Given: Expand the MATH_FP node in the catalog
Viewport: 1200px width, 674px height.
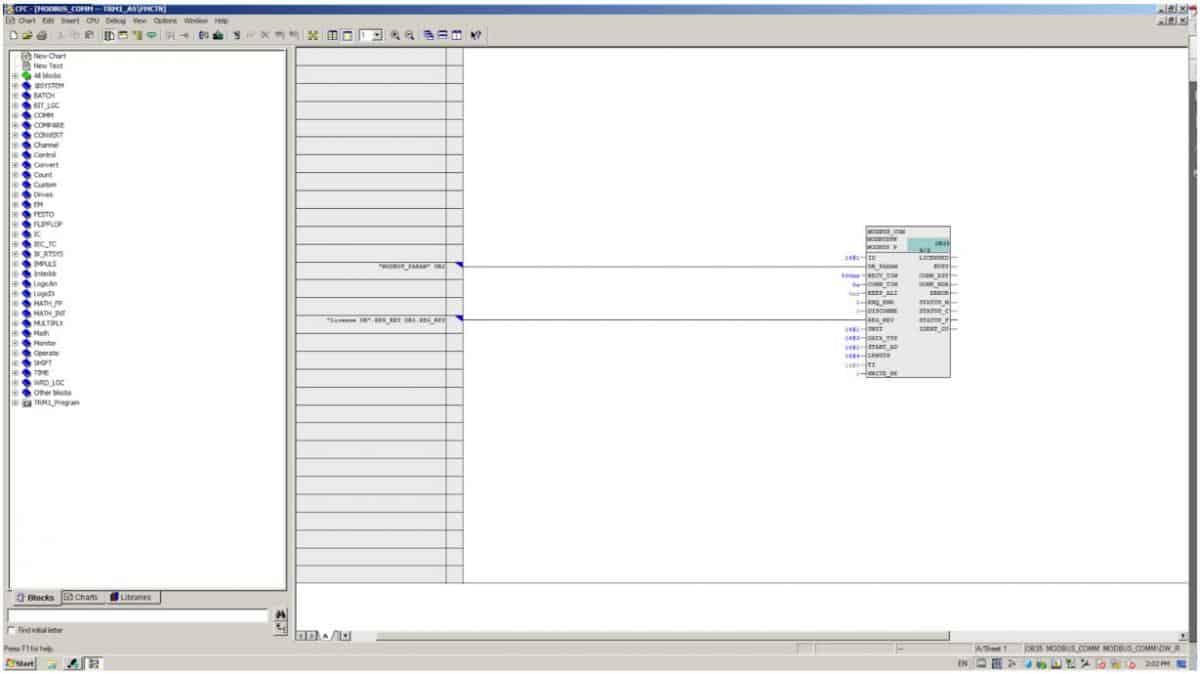Looking at the screenshot, I should point(15,301).
